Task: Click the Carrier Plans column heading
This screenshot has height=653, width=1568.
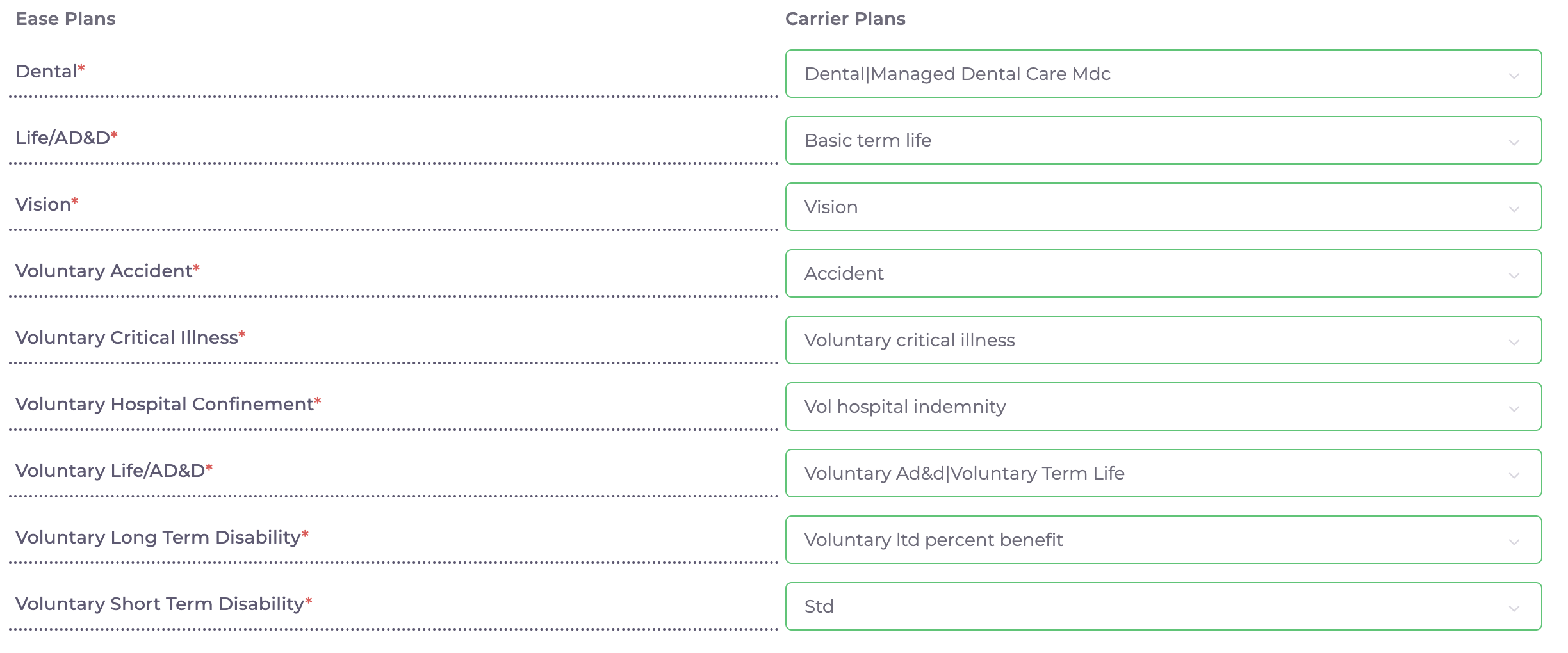Action: point(845,19)
